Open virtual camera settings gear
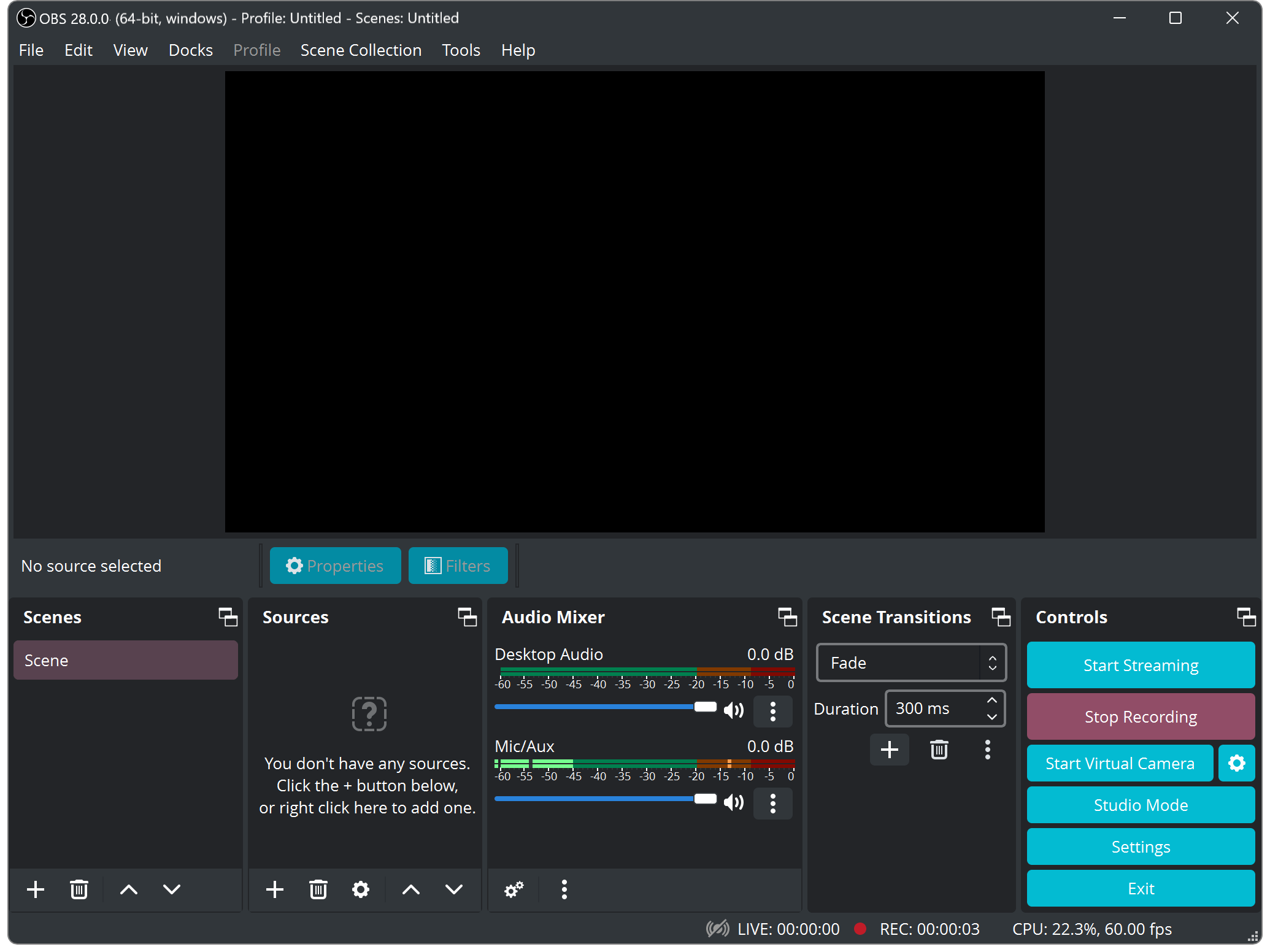 1236,763
